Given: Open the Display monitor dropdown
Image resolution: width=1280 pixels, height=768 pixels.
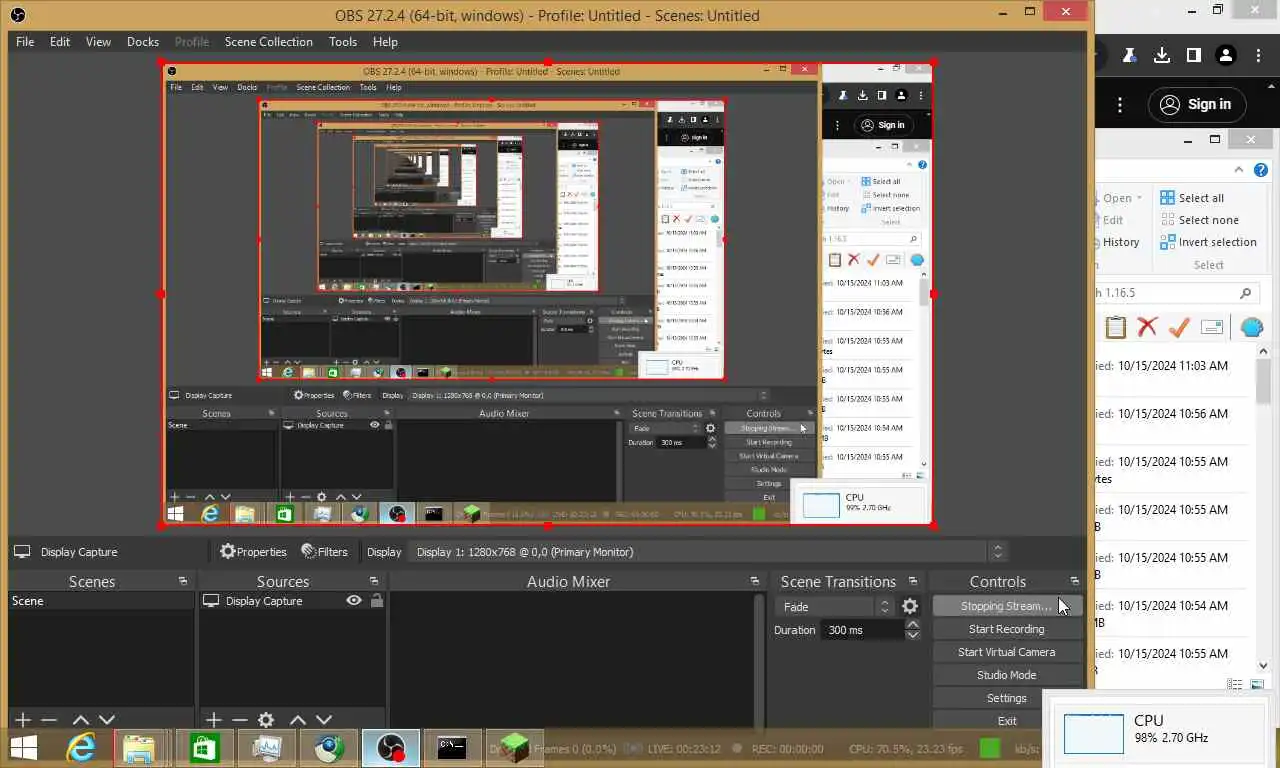Looking at the screenshot, I should coord(709,552).
